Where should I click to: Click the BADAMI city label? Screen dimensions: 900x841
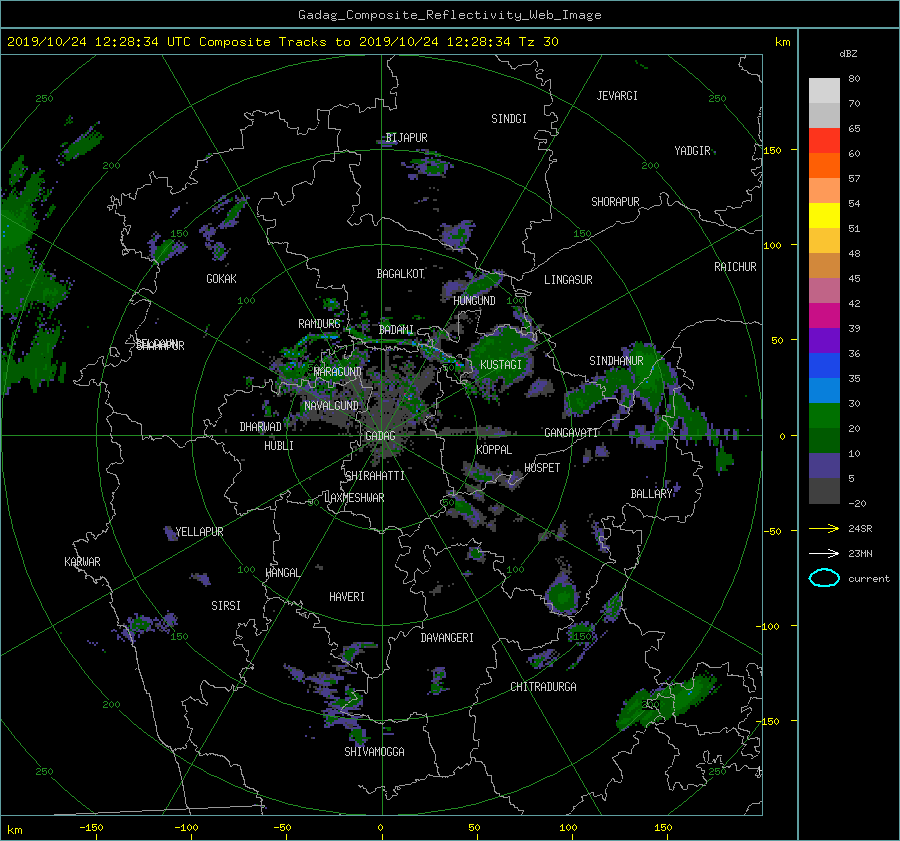pos(396,330)
